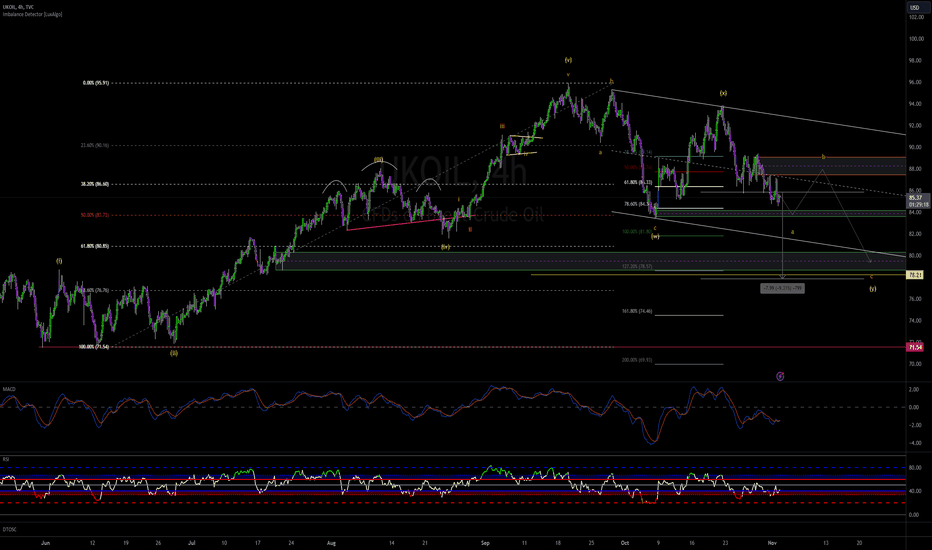Click the Oct date on time axis
This screenshot has width=932, height=550.
click(624, 543)
